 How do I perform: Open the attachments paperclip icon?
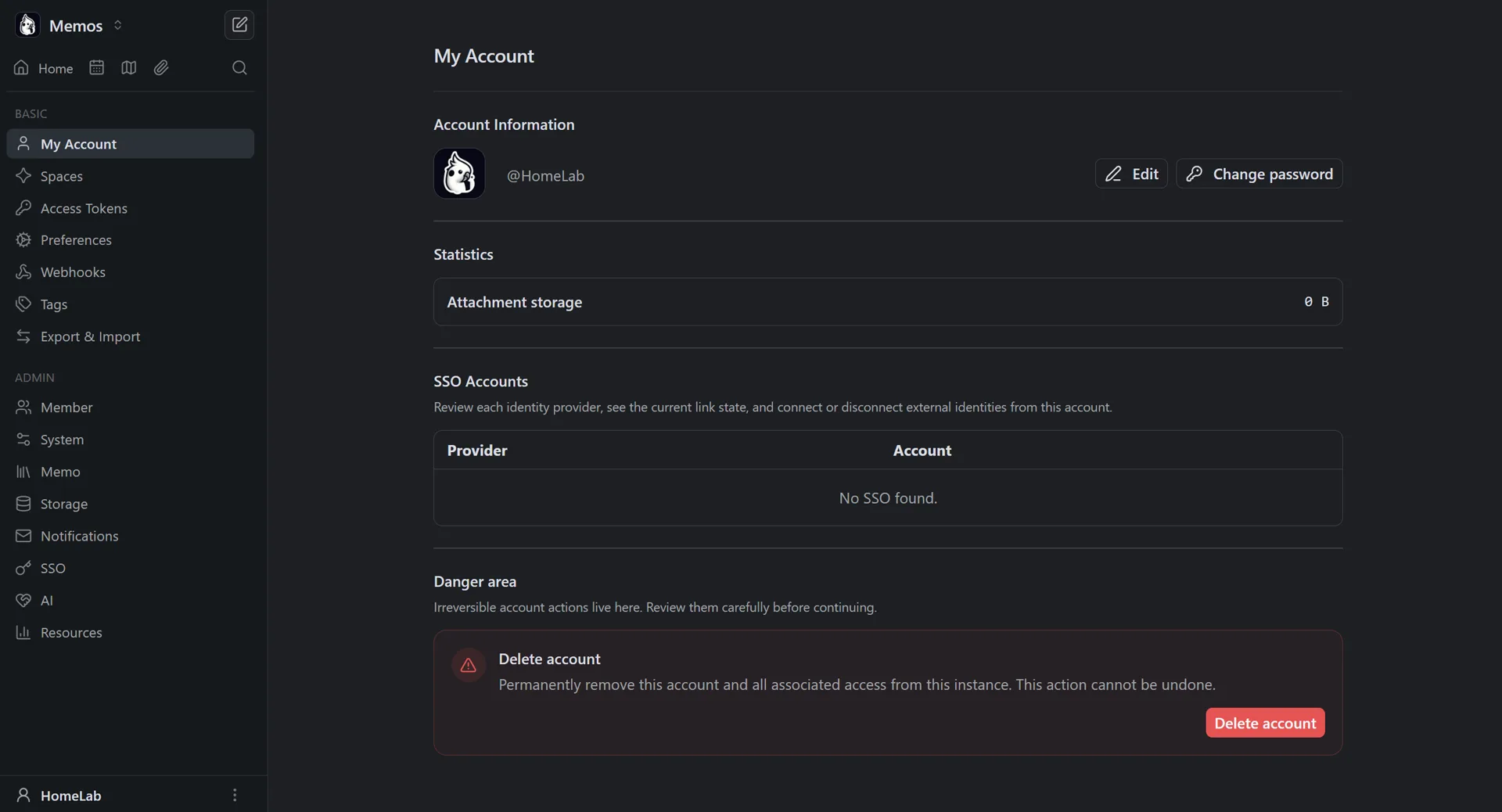161,68
